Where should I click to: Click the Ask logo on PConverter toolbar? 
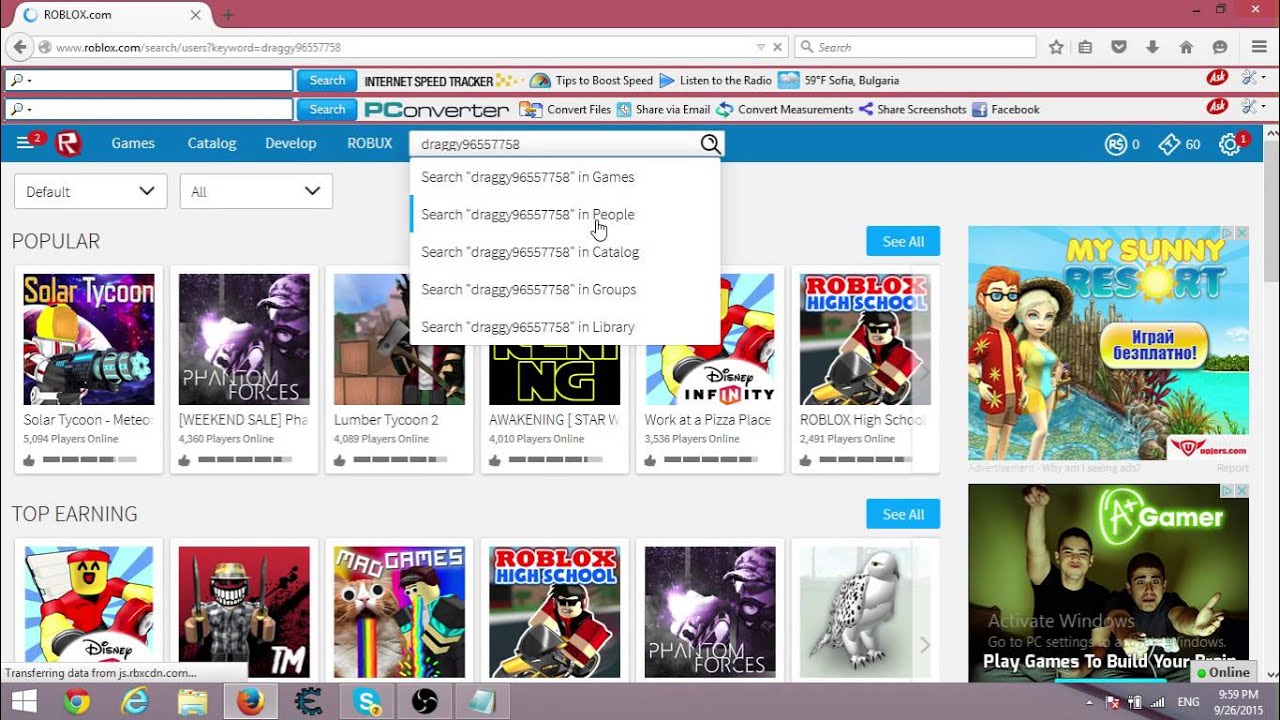[1217, 106]
